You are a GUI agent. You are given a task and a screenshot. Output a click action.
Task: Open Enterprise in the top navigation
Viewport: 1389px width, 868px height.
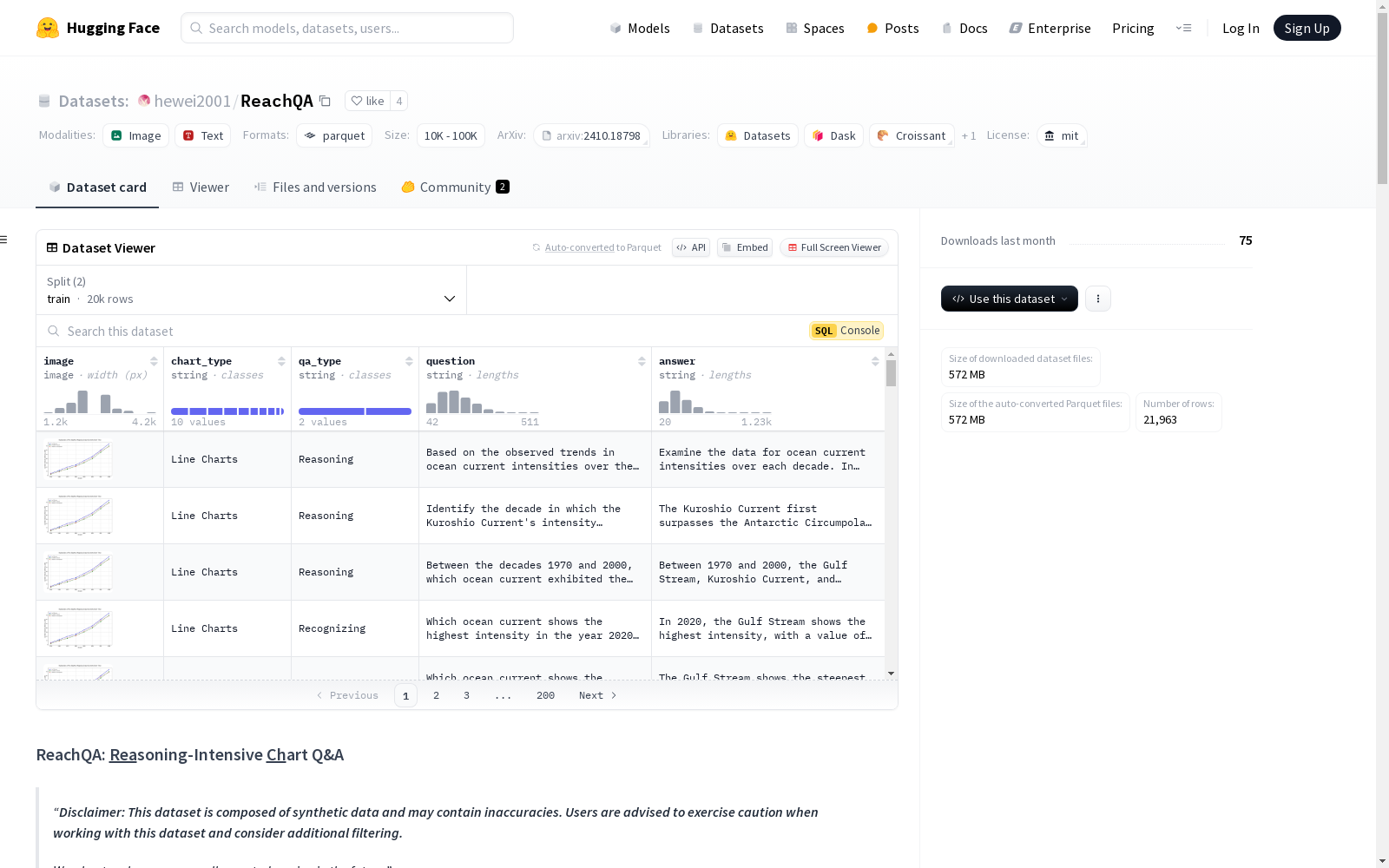pos(1050,28)
